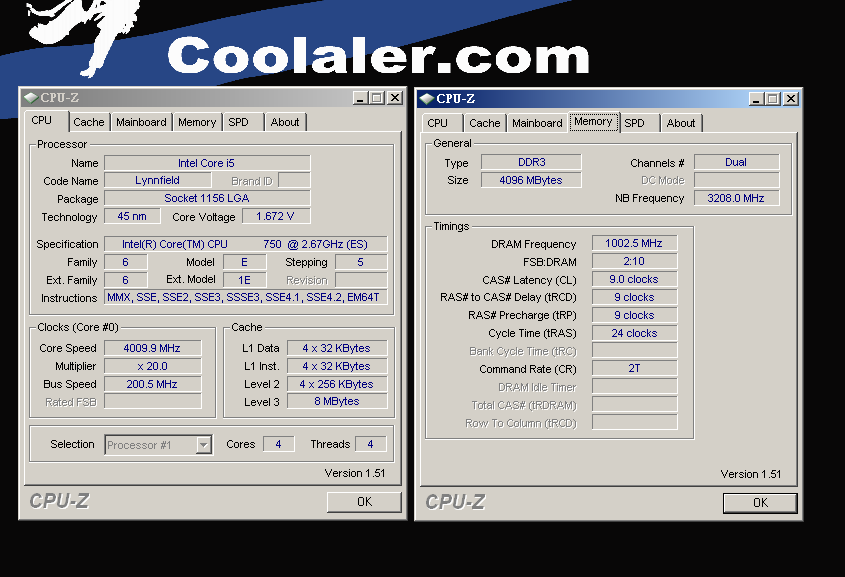Click the Cores count field
Viewport: 845px width, 577px height.
279,444
